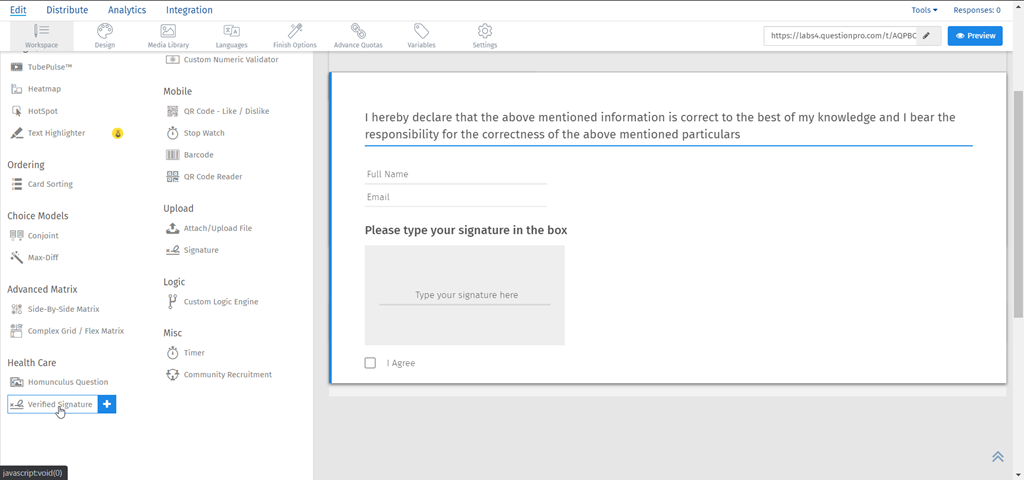Add Card Sorting question type

coord(42,184)
